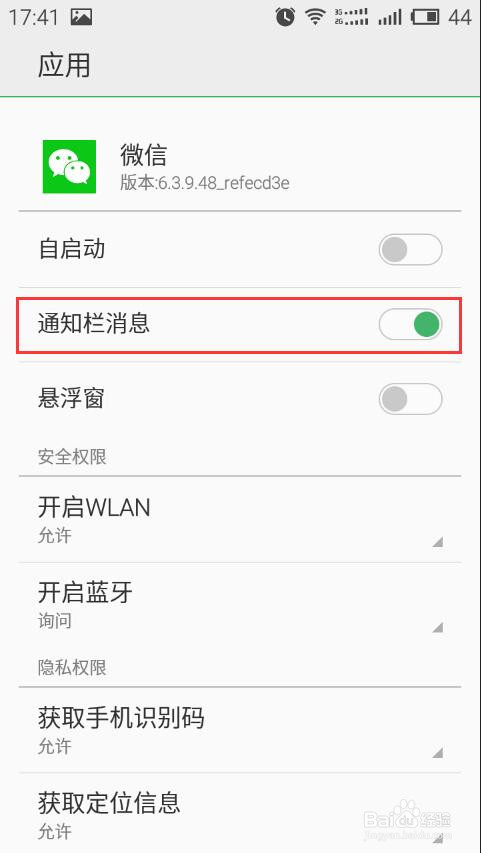
Task: Tap the 3G/2G dual network indicator
Action: click(352, 17)
